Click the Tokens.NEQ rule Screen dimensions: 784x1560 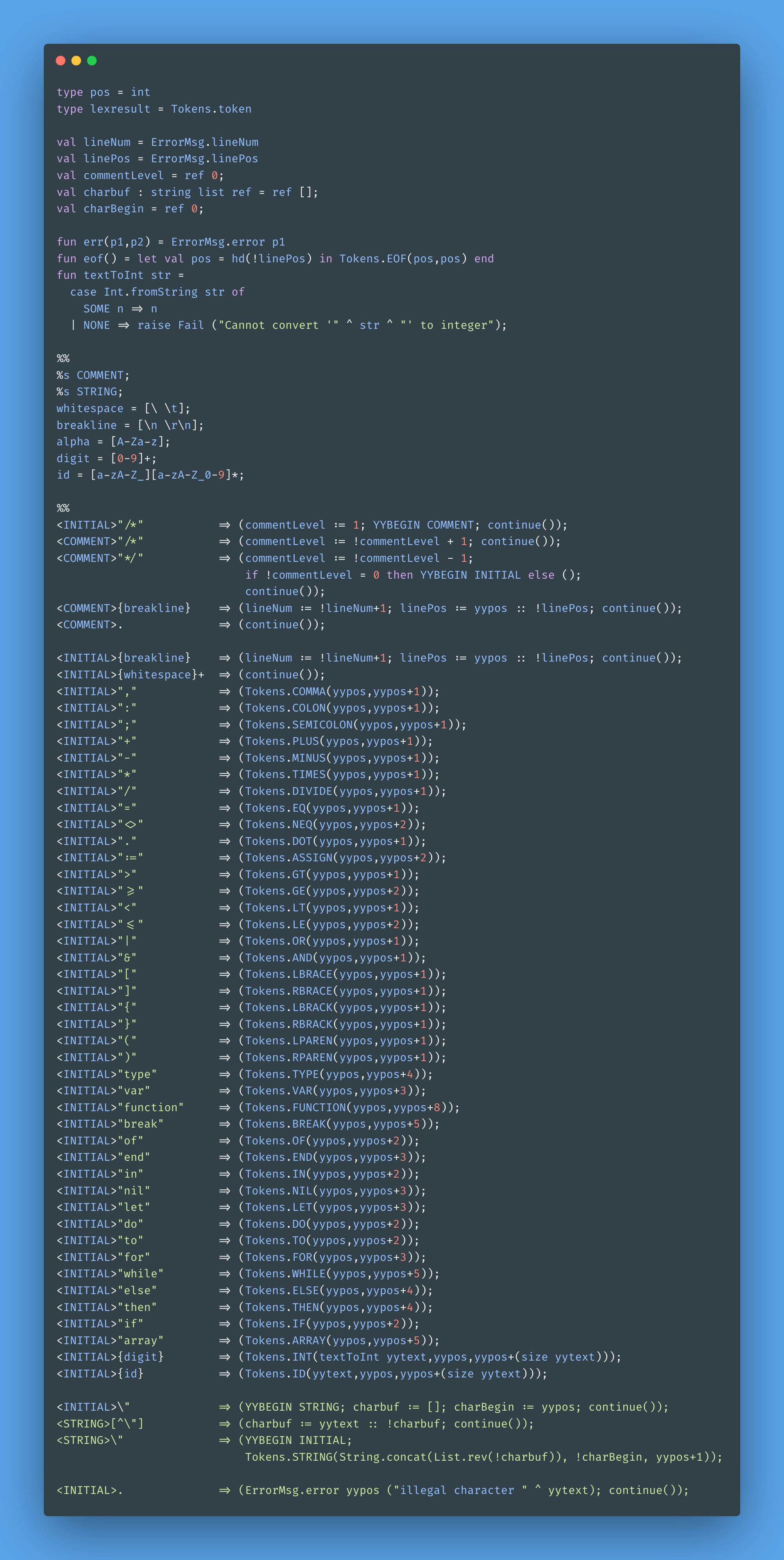pyautogui.click(x=242, y=825)
